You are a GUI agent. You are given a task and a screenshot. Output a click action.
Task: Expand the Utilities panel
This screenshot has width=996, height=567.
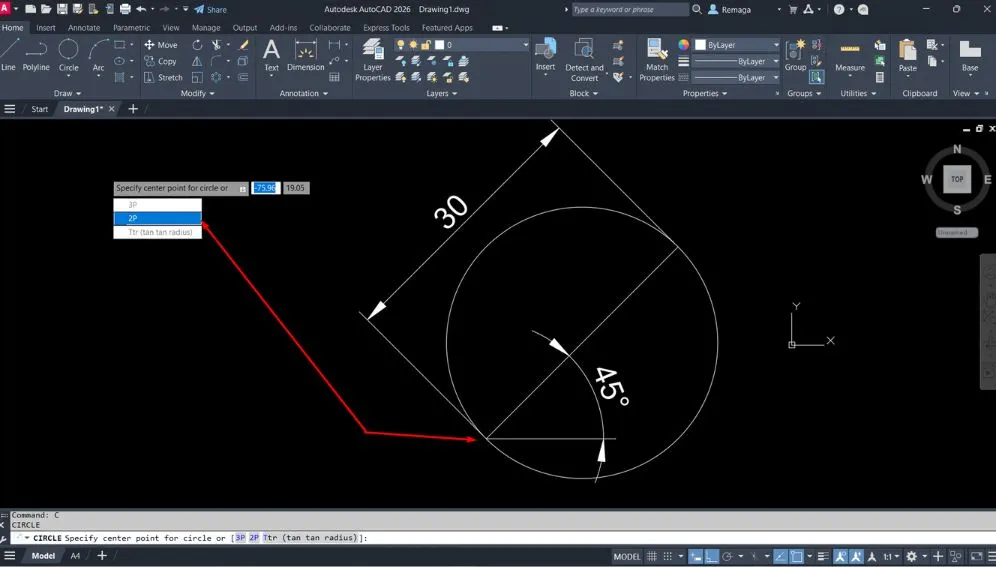point(858,93)
